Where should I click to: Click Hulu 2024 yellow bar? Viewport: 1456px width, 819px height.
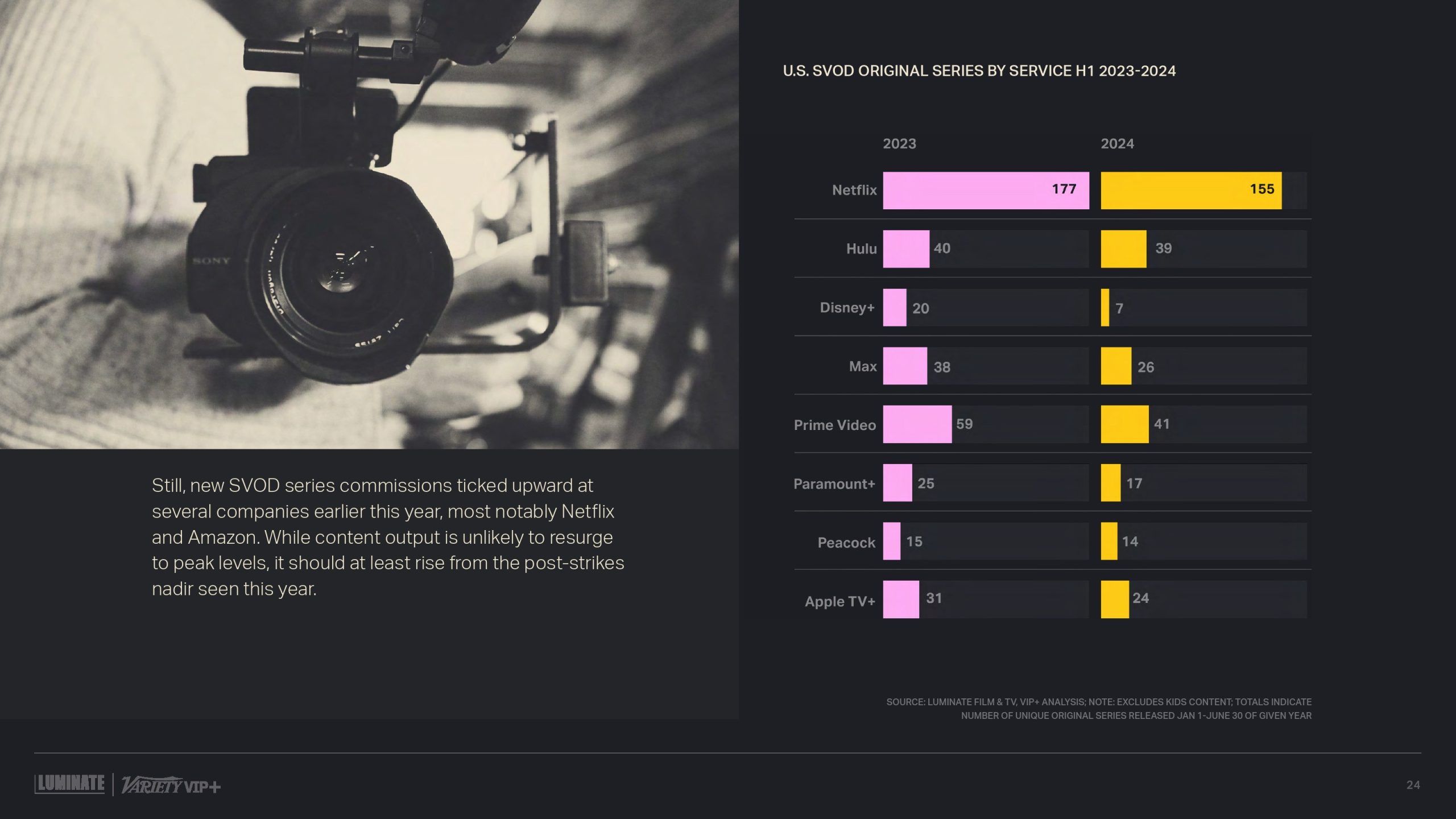[x=1123, y=249]
